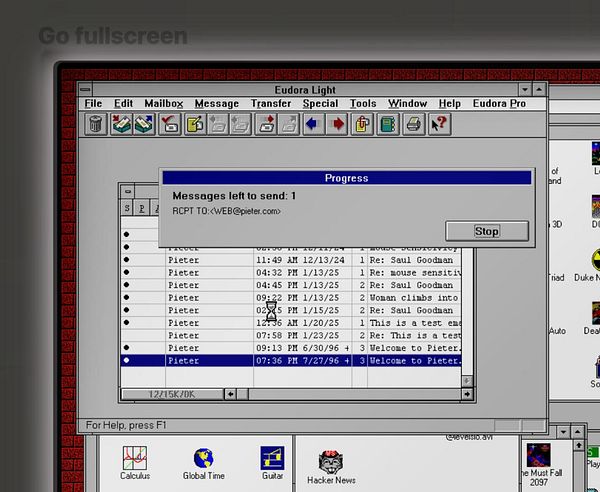The width and height of the screenshot is (600, 492).
Task: Click the mailbox vertical scrollbar down arrow
Action: (467, 381)
